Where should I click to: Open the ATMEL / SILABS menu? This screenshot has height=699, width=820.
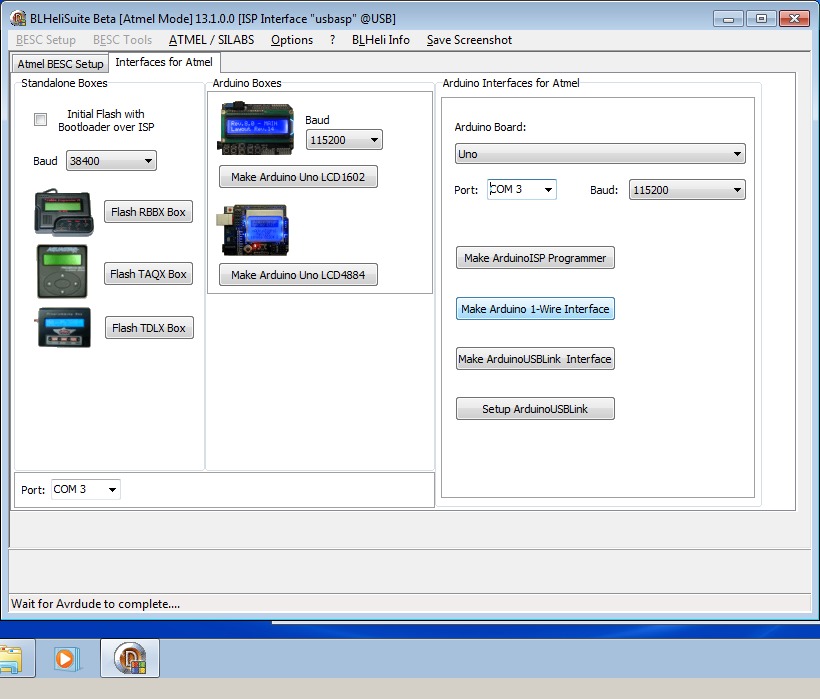211,40
